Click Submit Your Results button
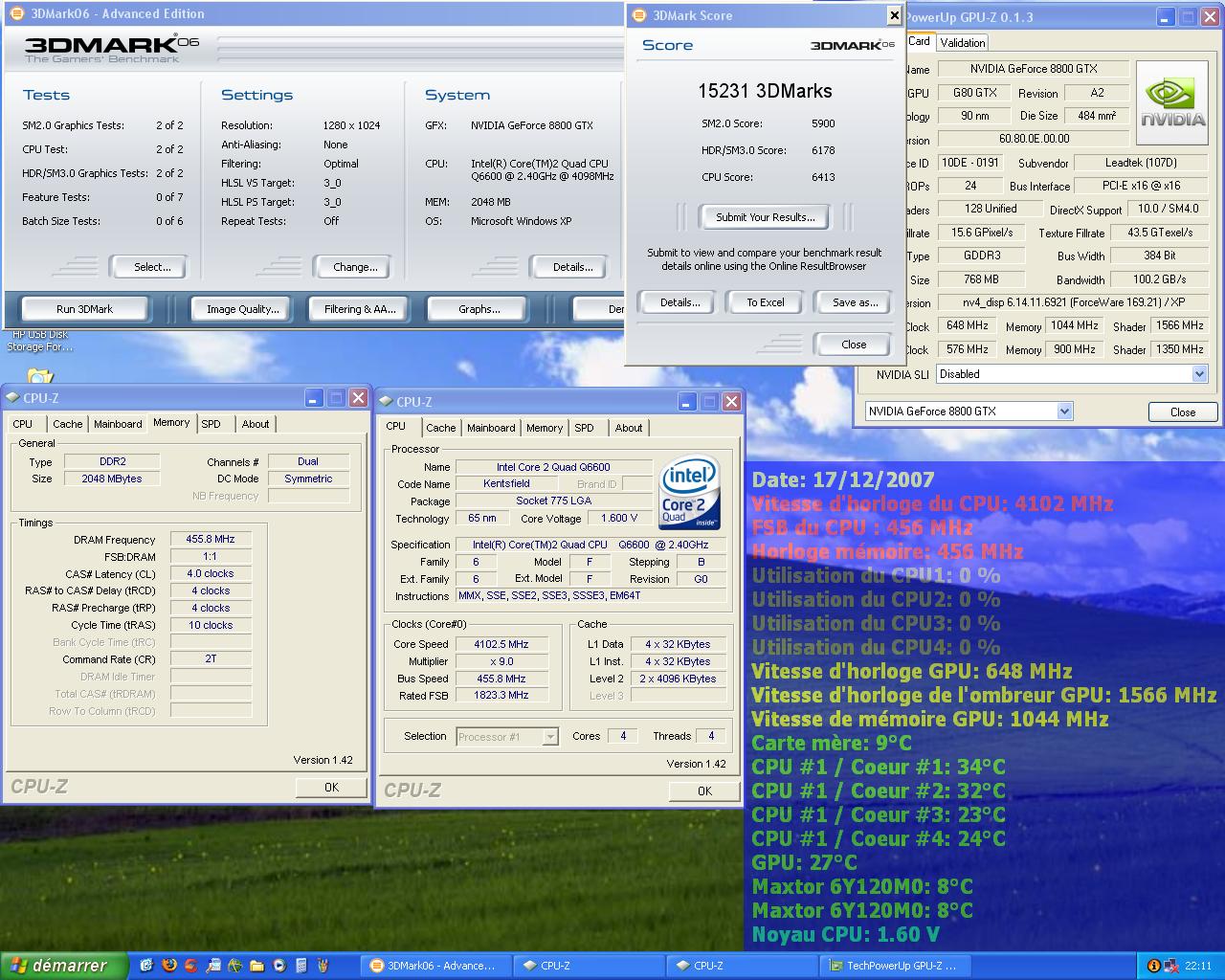Image resolution: width=1225 pixels, height=980 pixels. coord(766,217)
